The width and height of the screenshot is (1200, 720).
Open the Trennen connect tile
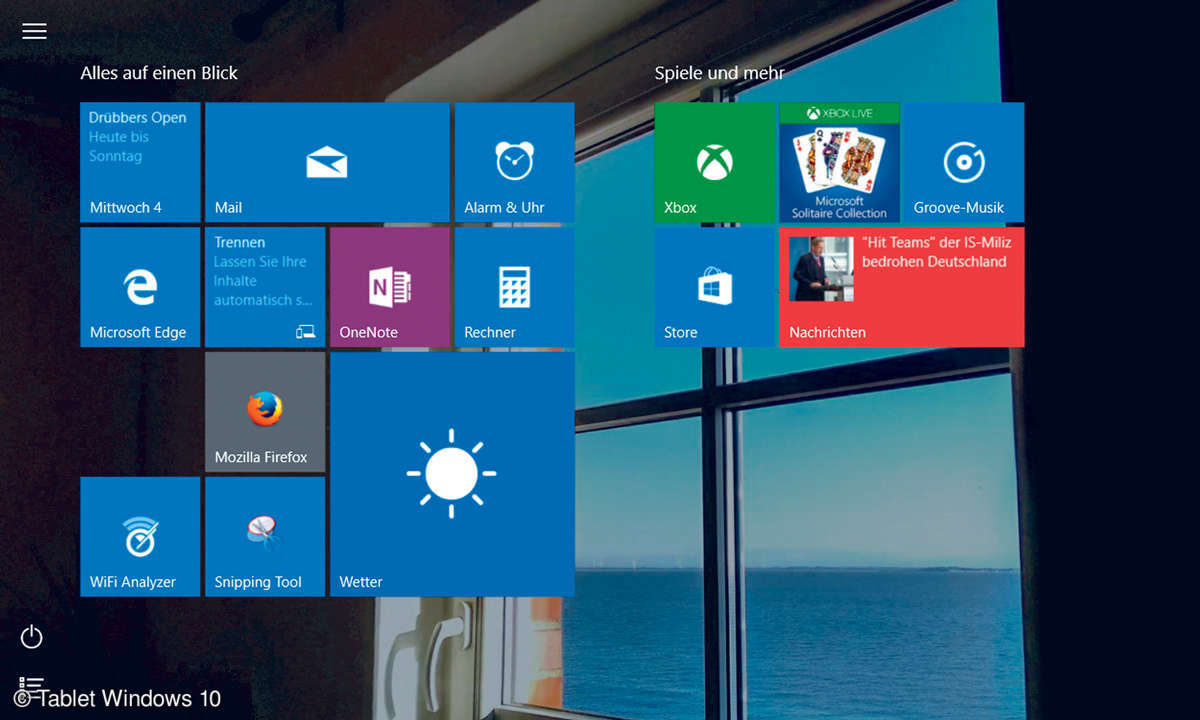click(265, 287)
